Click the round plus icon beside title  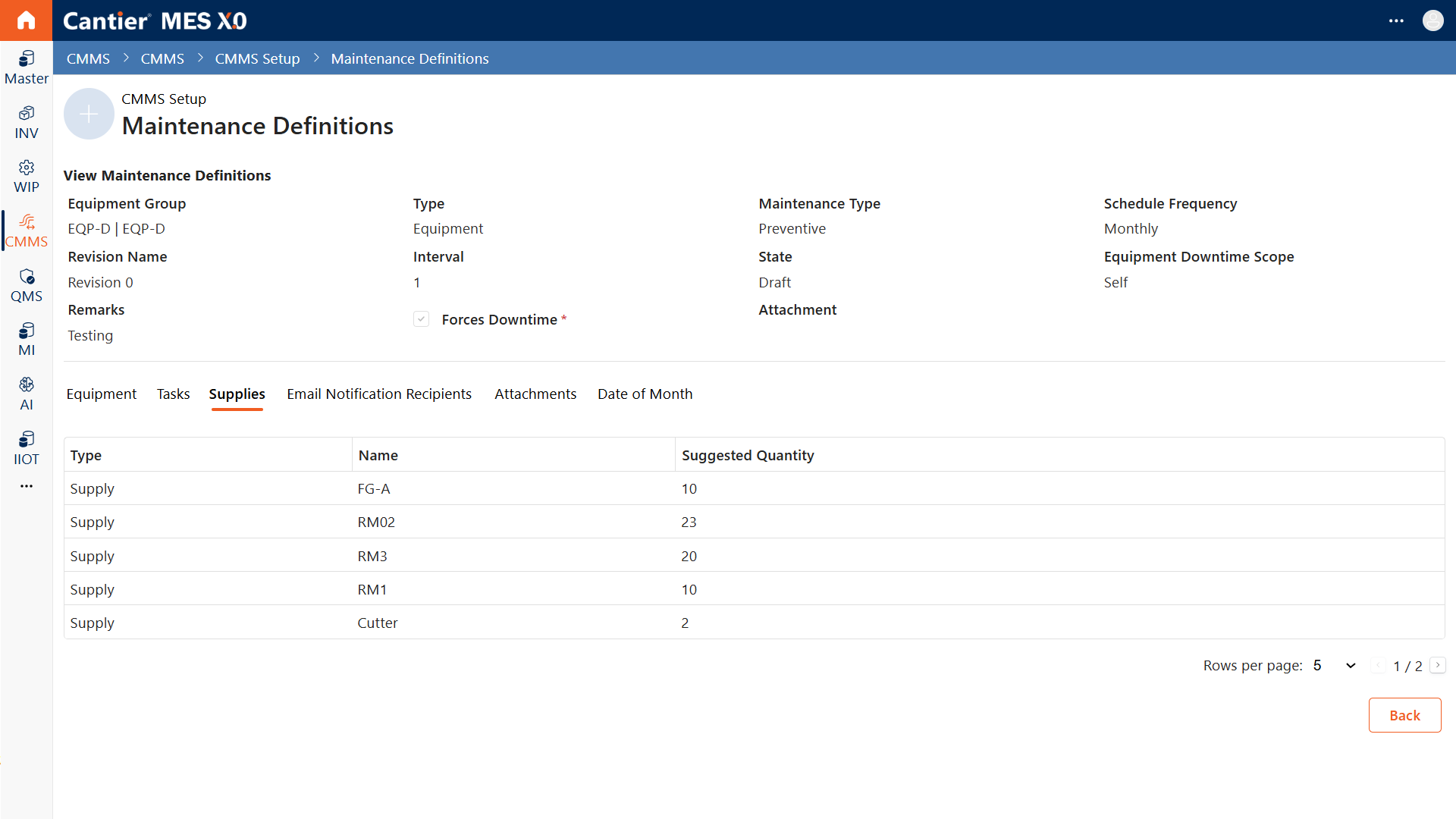coord(89,114)
